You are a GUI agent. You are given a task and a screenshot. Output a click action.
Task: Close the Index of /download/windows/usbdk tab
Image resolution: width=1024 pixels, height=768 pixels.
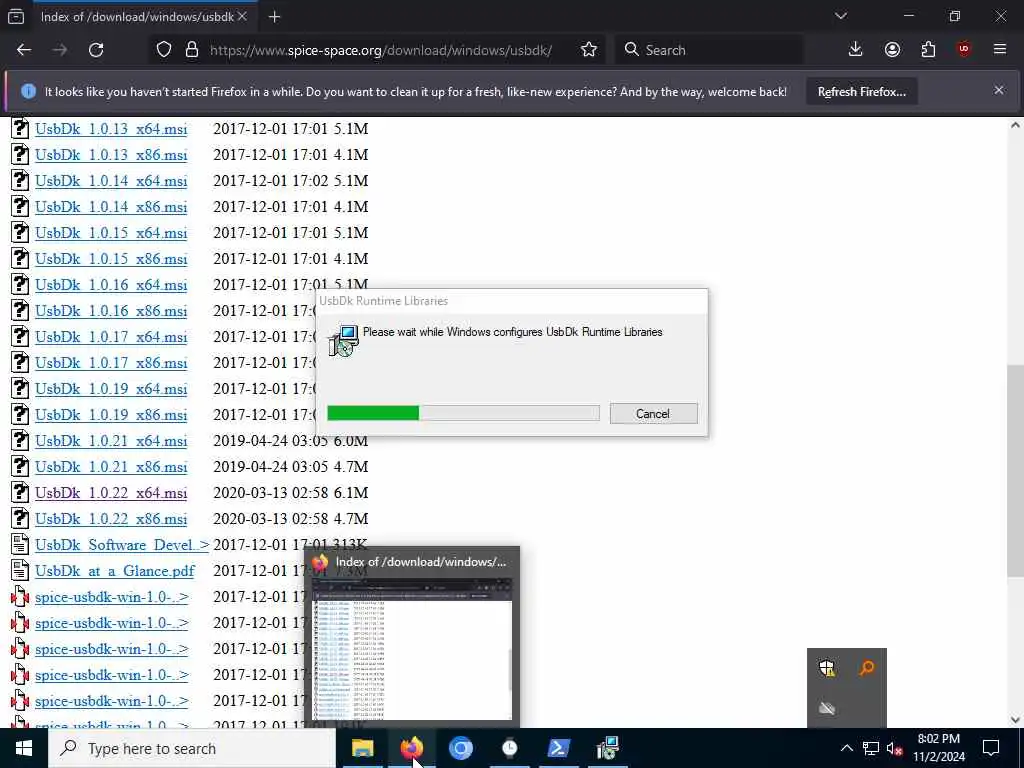coord(242,16)
